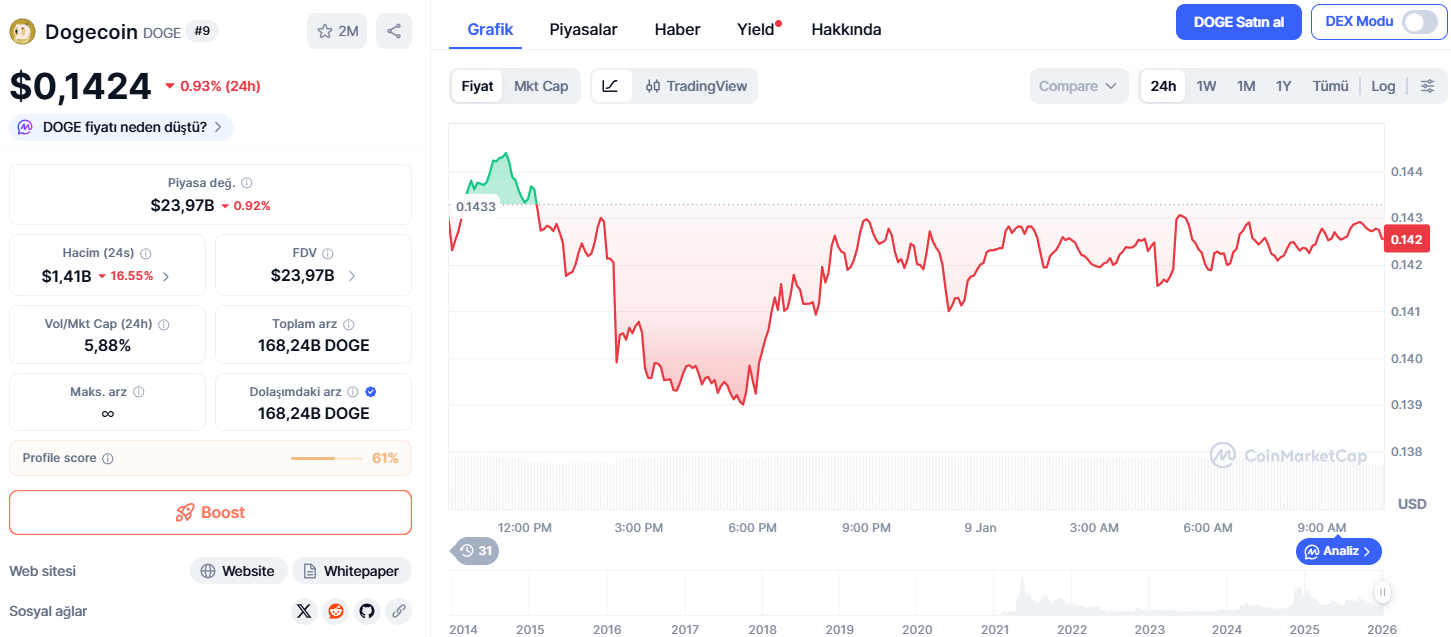
Task: Click the 61% profile score value
Action: (x=385, y=458)
